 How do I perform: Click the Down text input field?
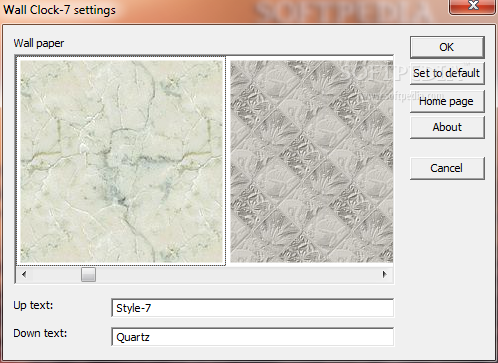pos(252,337)
